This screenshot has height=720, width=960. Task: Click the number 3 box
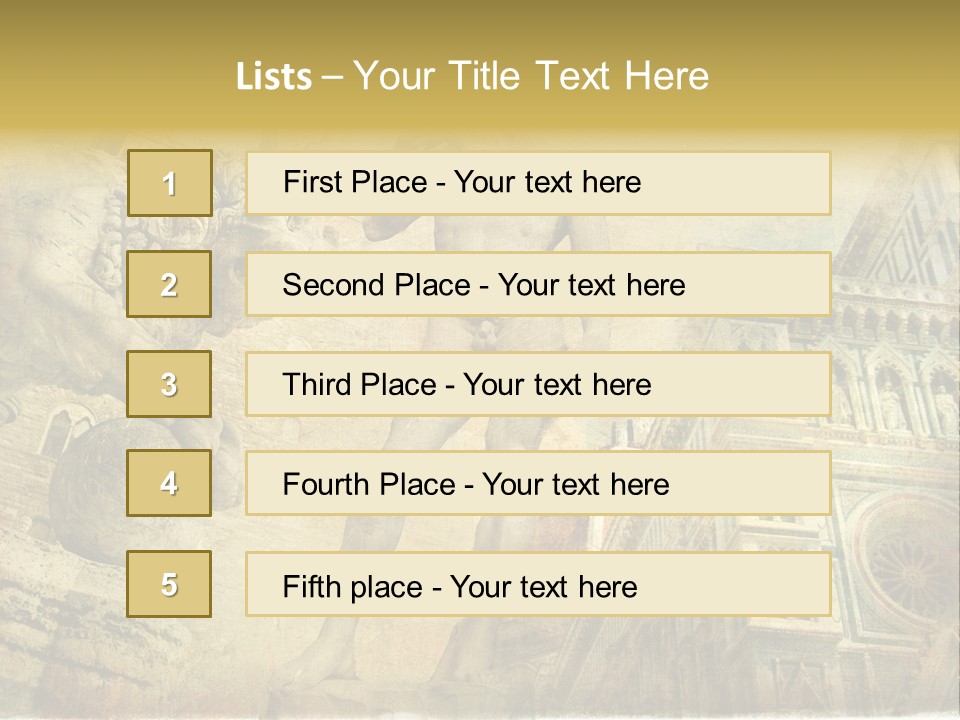pos(169,384)
